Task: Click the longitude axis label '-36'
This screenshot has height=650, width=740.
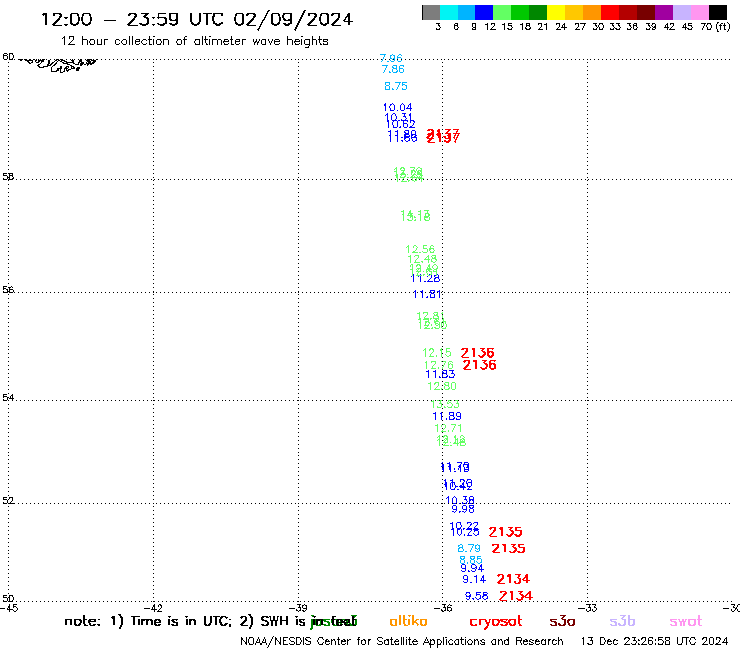Action: 443,608
